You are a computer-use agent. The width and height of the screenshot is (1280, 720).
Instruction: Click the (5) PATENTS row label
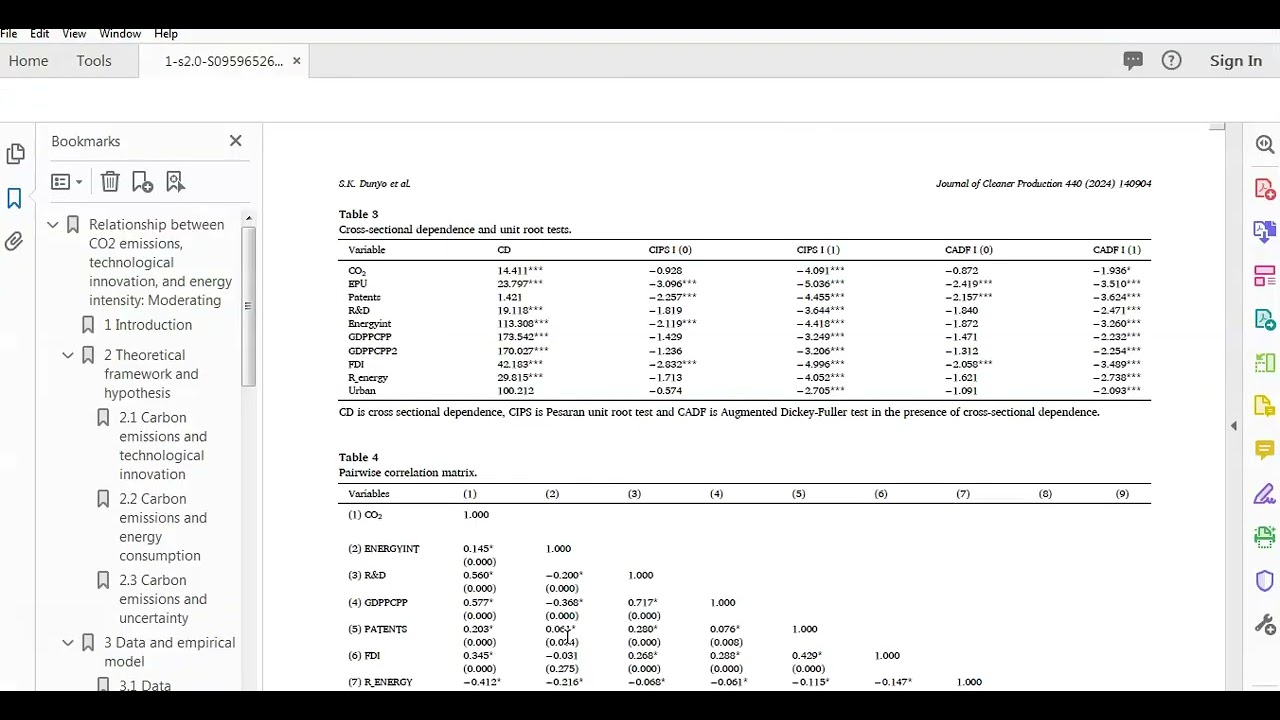(x=377, y=629)
